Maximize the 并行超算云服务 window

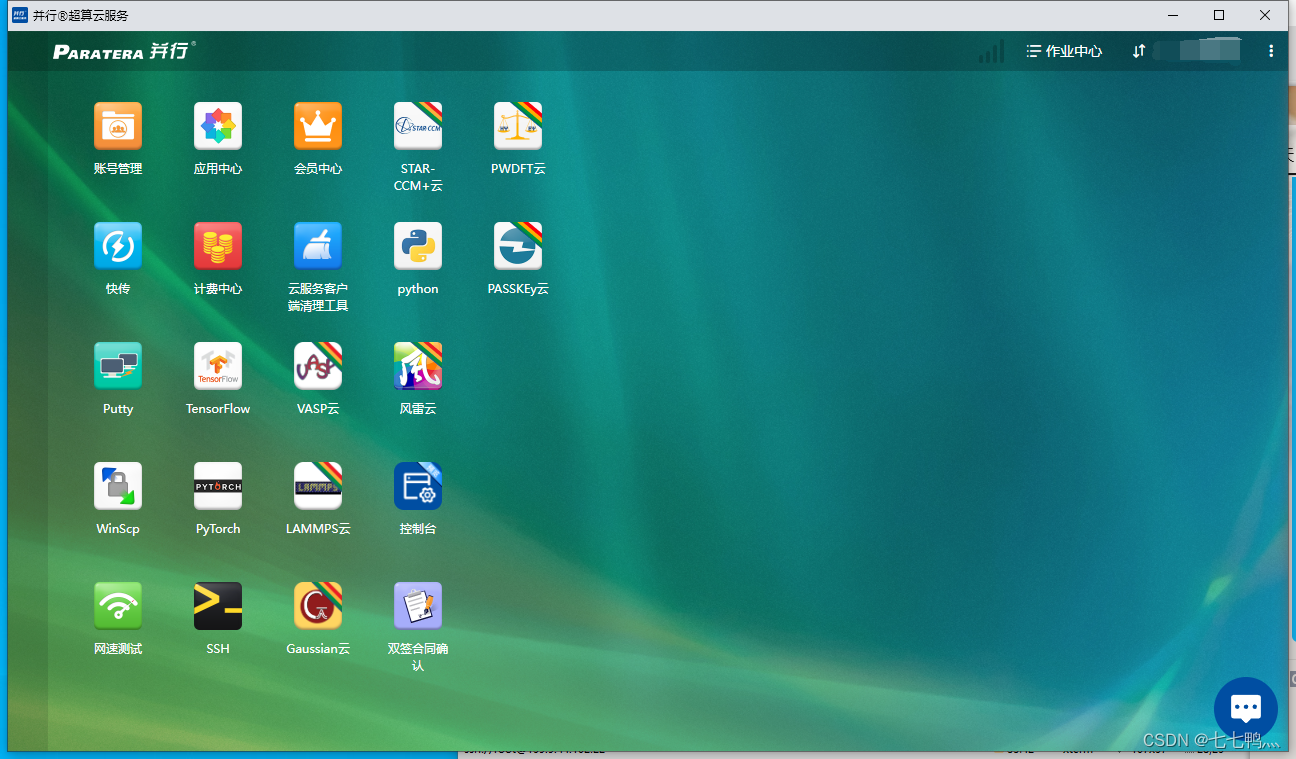(1219, 15)
